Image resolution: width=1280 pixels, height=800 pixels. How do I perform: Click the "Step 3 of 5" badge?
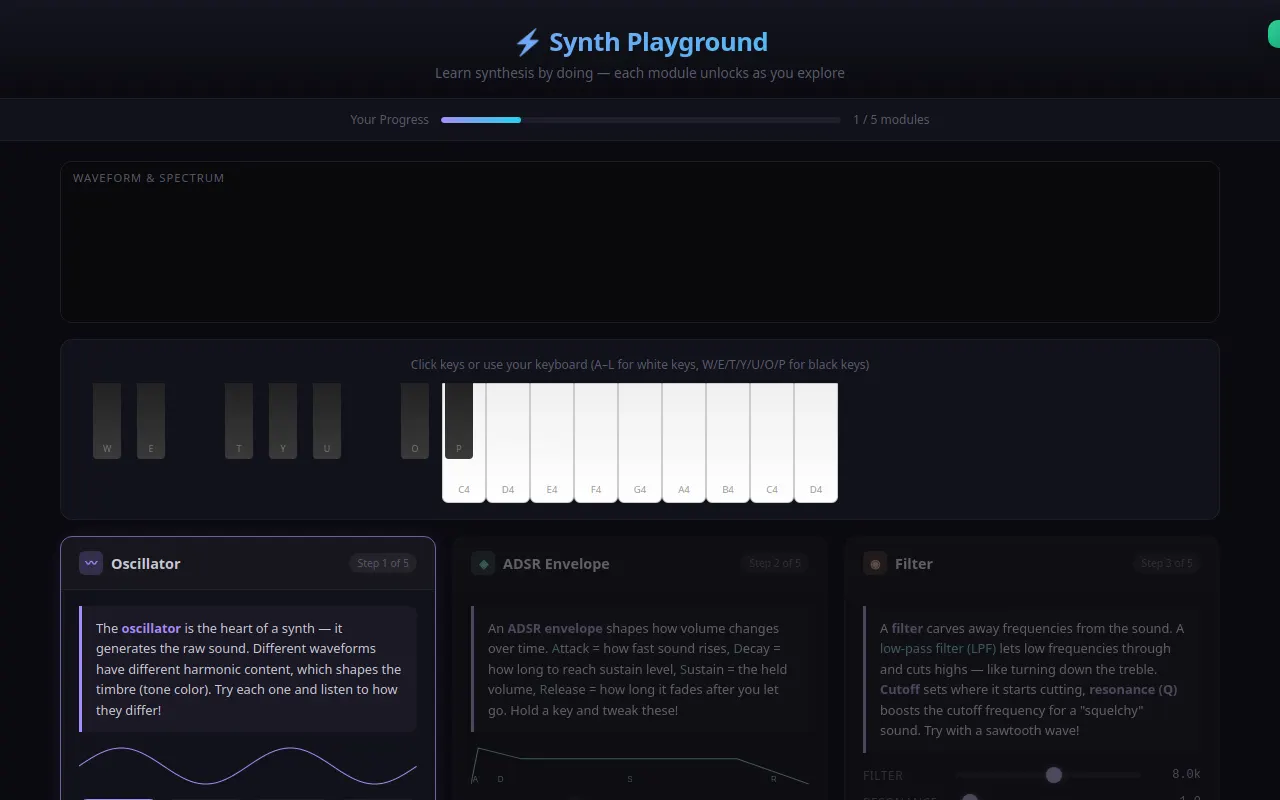(x=1167, y=563)
